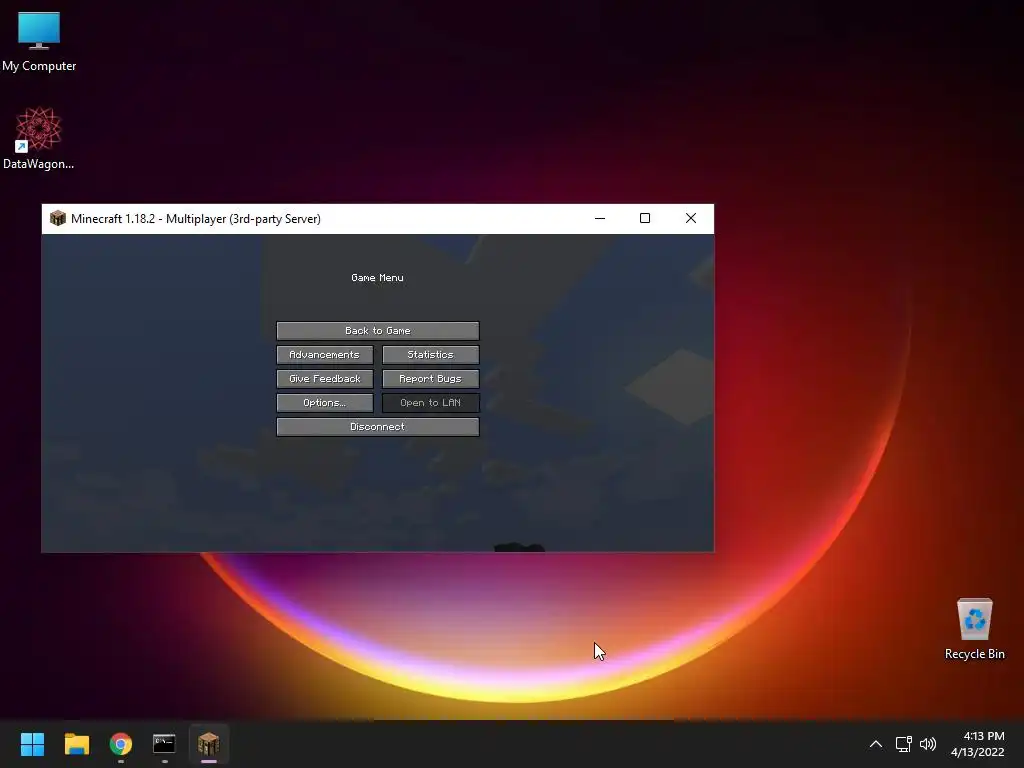
Task: Click the Game Menu heading text
Action: pos(377,278)
